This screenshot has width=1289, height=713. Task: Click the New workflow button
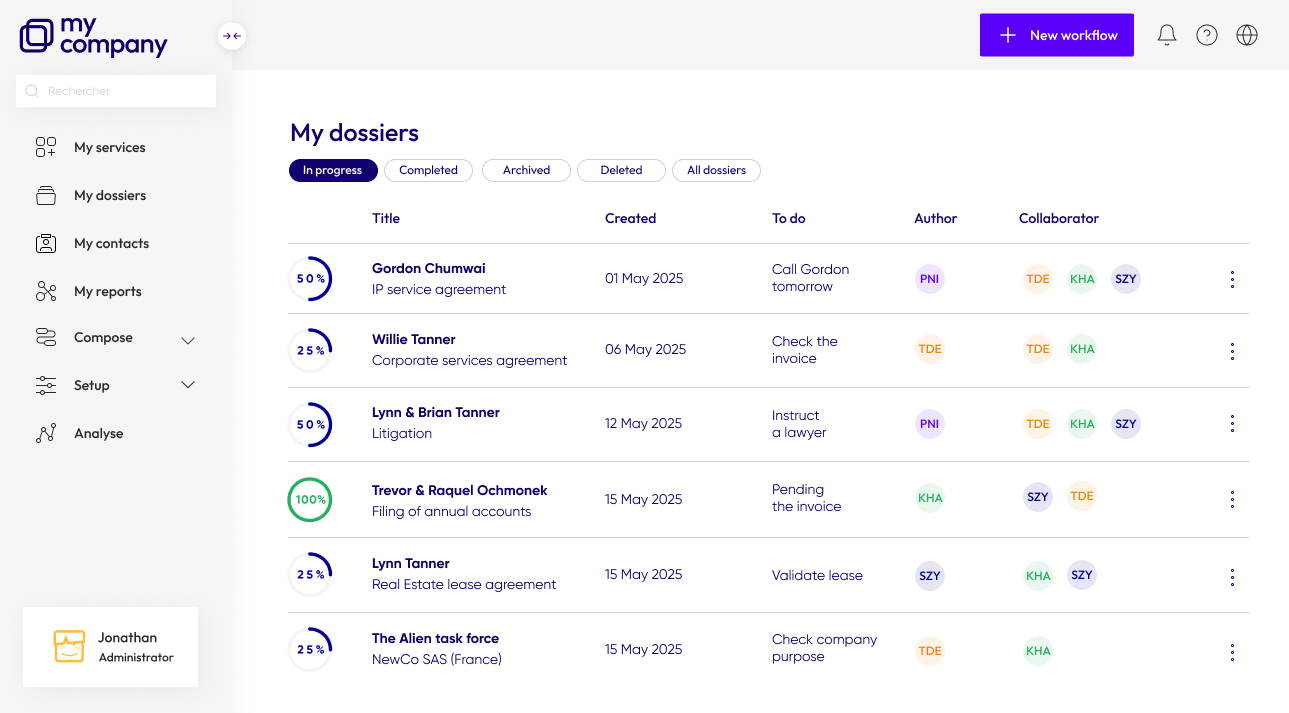click(1057, 35)
